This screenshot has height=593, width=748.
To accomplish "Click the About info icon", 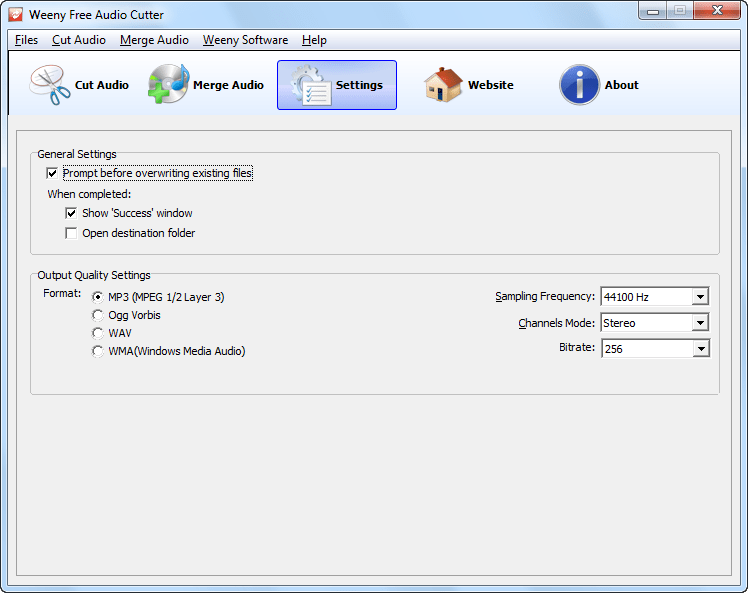I will [579, 85].
